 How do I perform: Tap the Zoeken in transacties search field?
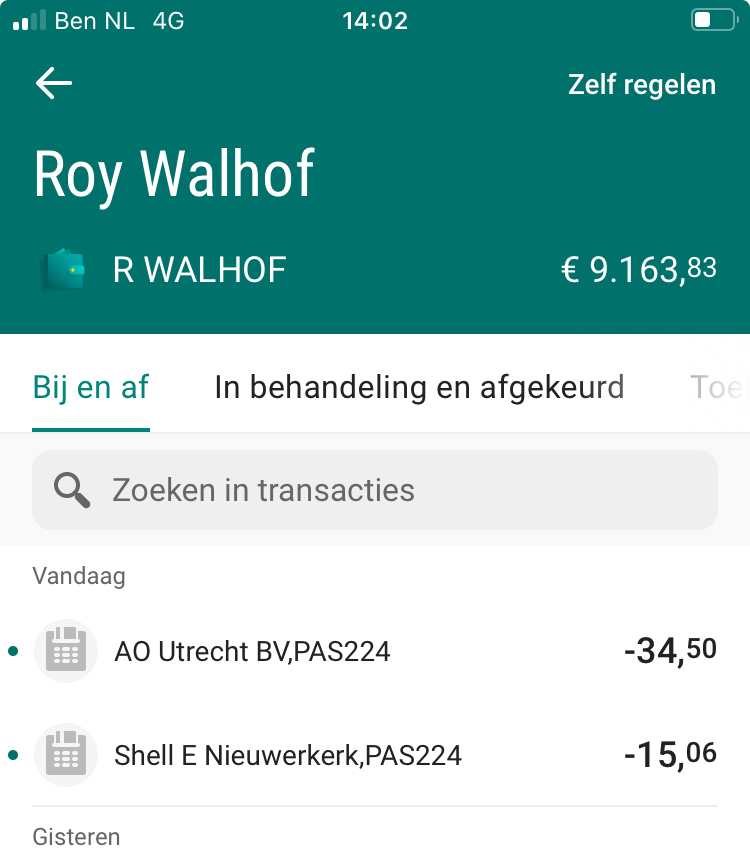tap(375, 490)
